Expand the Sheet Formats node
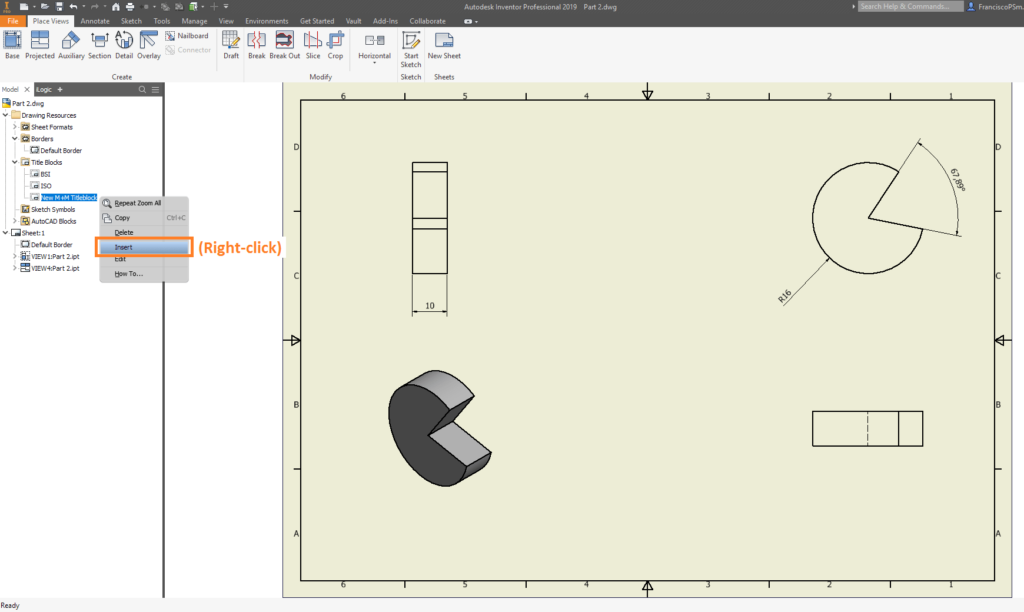This screenshot has width=1024, height=612. point(15,127)
